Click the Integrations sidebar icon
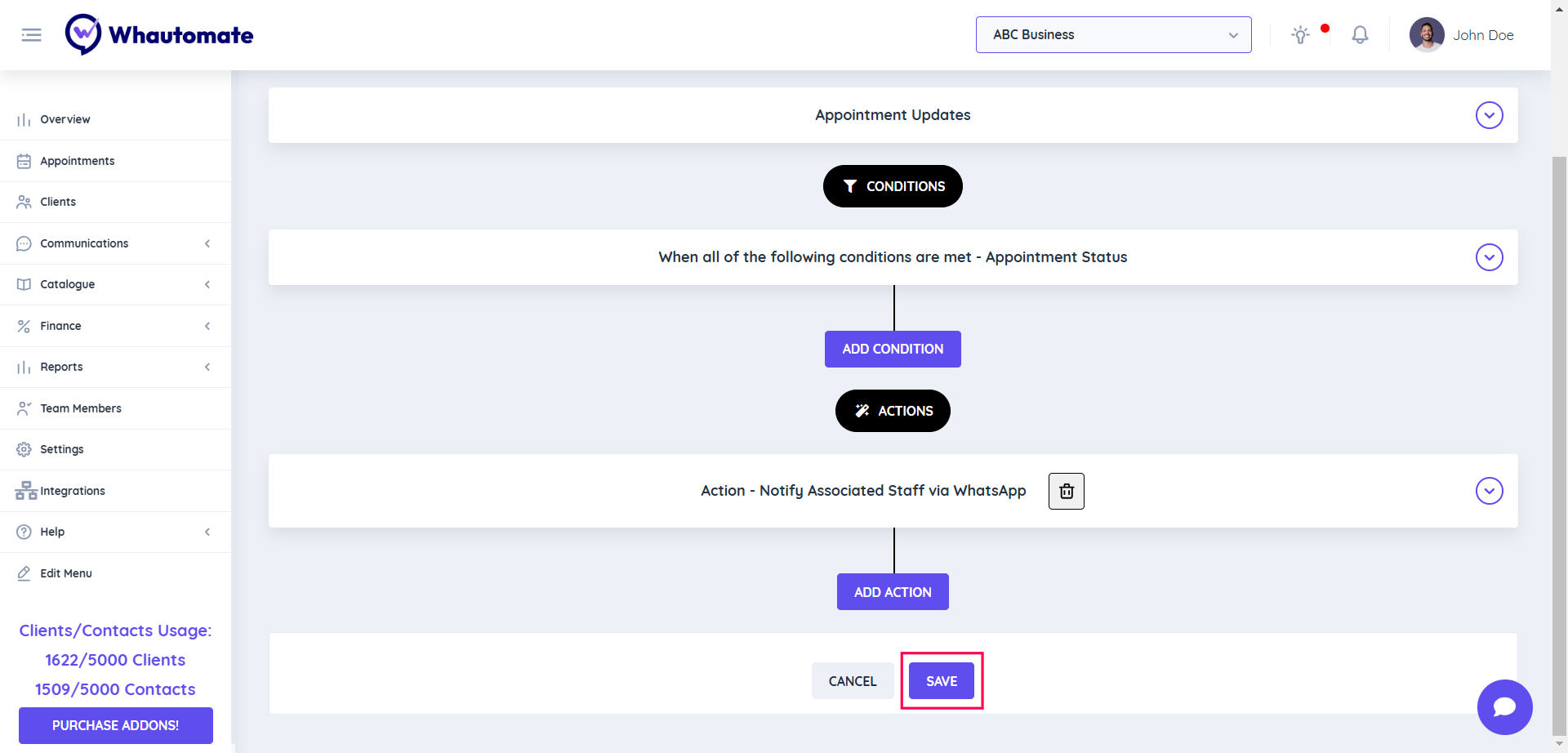1568x753 pixels. click(x=26, y=491)
